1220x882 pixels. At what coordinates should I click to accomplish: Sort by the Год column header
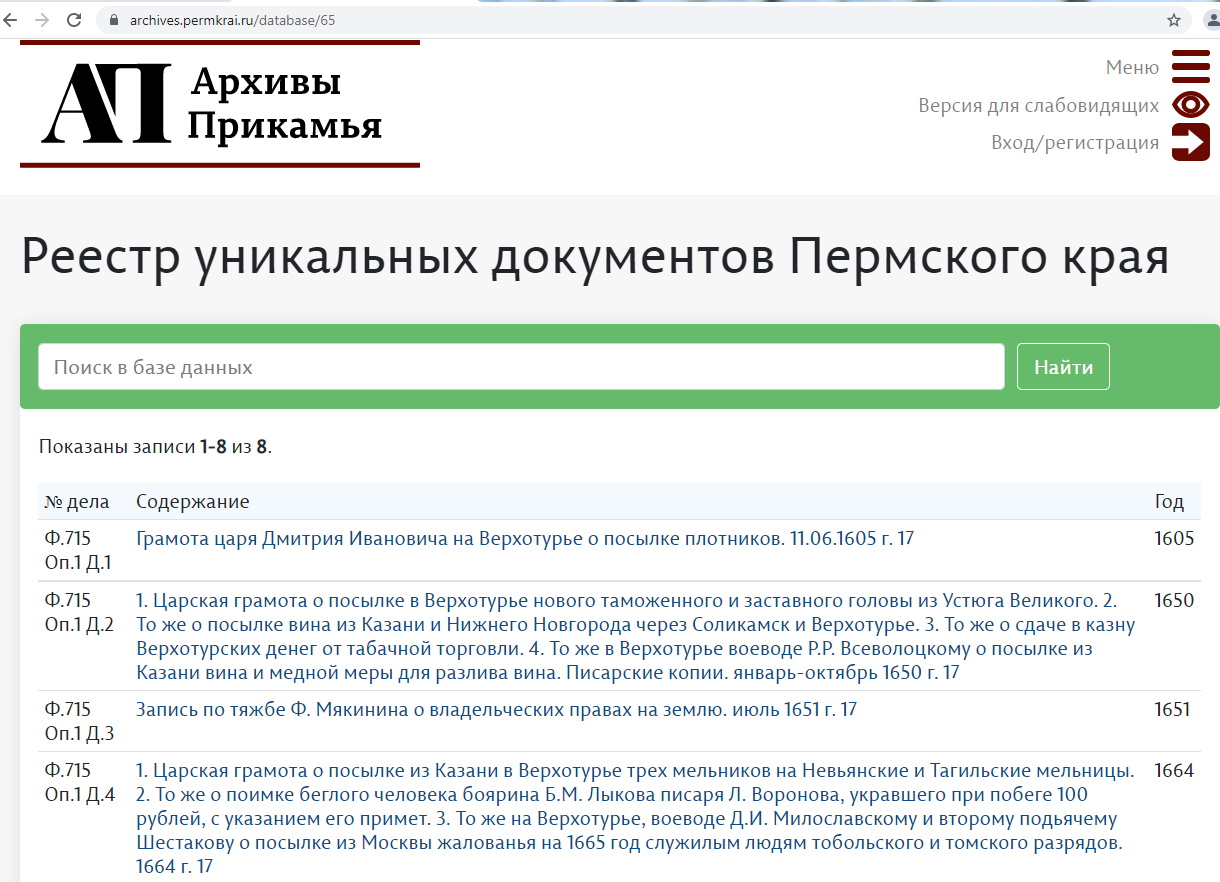click(1169, 501)
